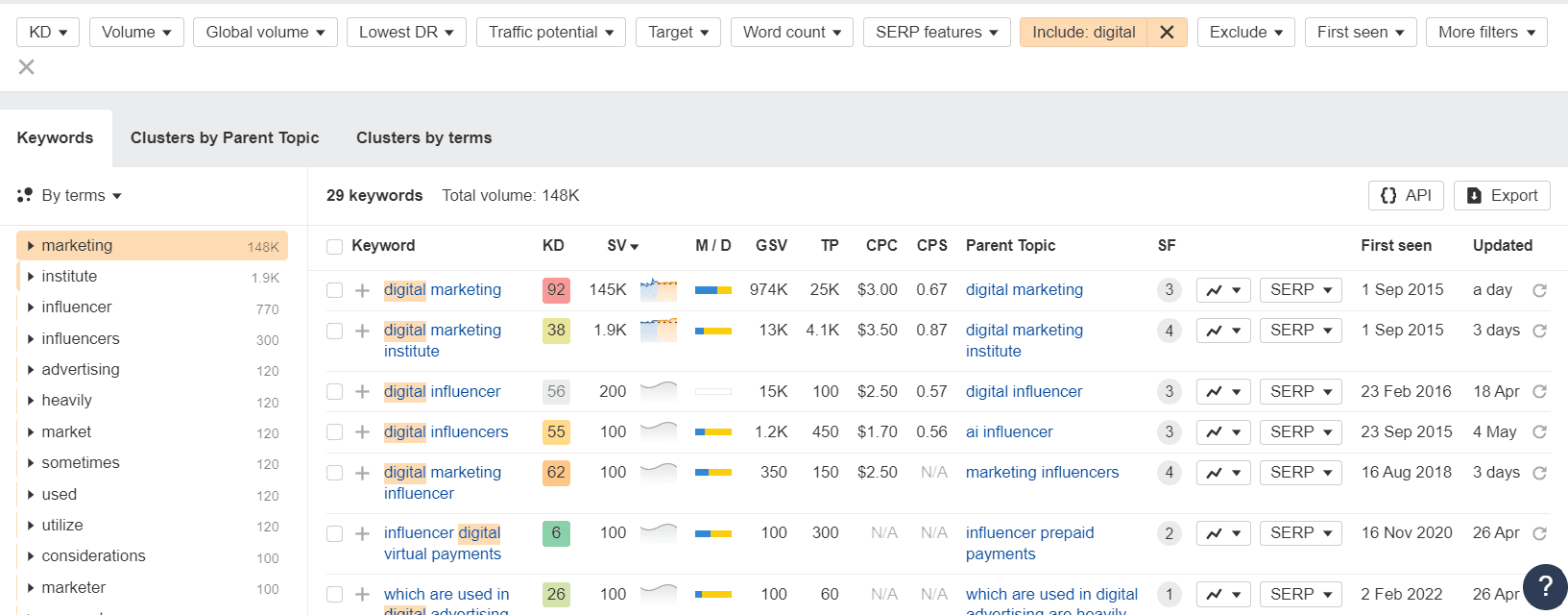This screenshot has width=1568, height=615.
Task: Refresh the 'digital marketing institute' row
Action: 1539,331
